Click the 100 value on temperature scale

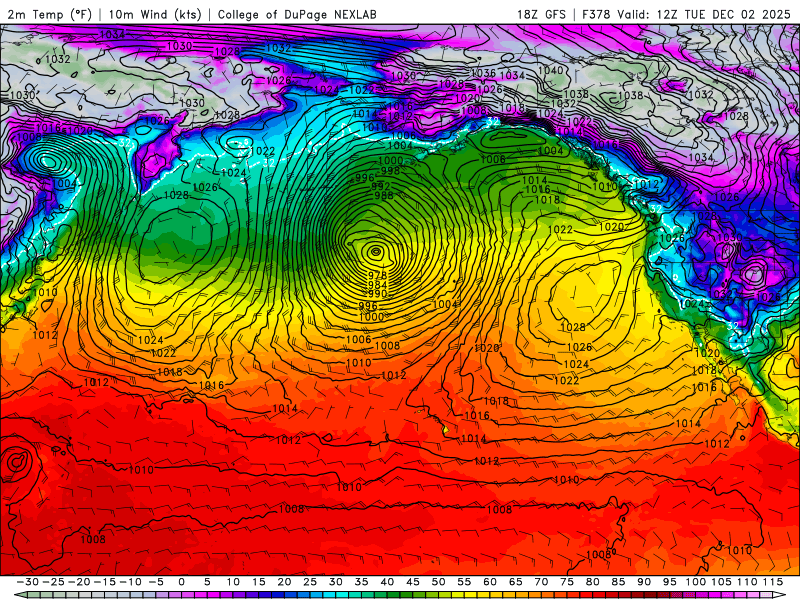pyautogui.click(x=695, y=582)
